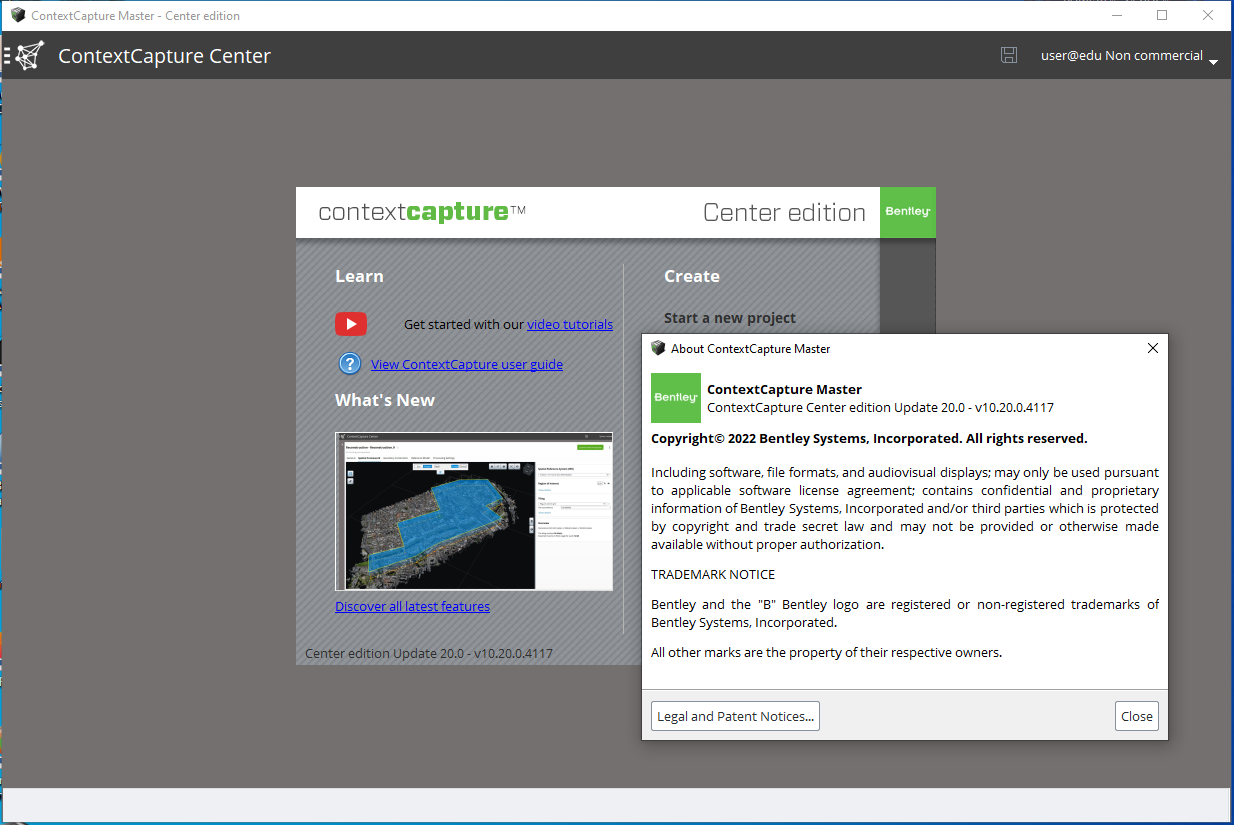The height and width of the screenshot is (825, 1234).
Task: Click the ContextCapture Center title text
Action: 164,56
